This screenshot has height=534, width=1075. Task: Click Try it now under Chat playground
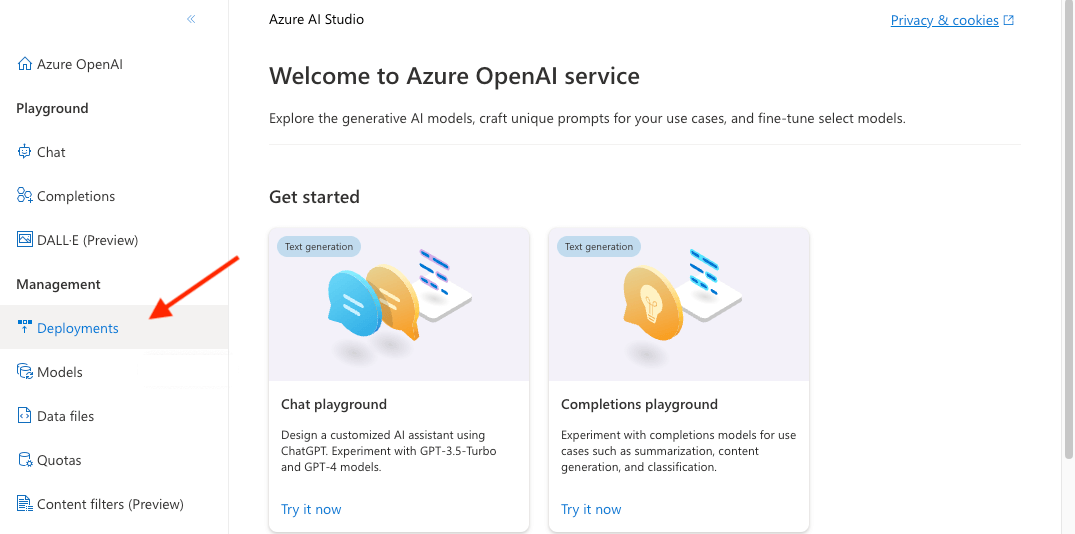pos(311,509)
